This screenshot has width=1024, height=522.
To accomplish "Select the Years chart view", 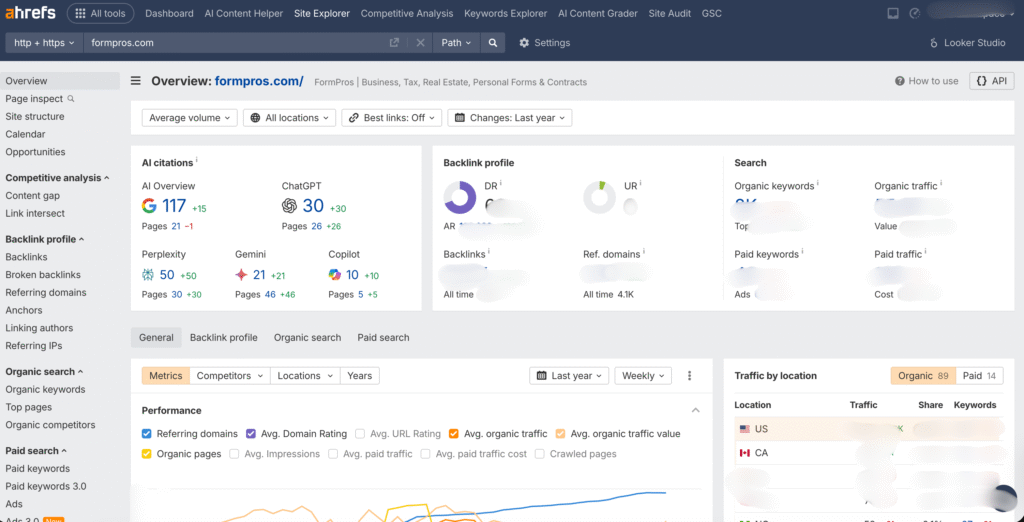I will pyautogui.click(x=360, y=376).
